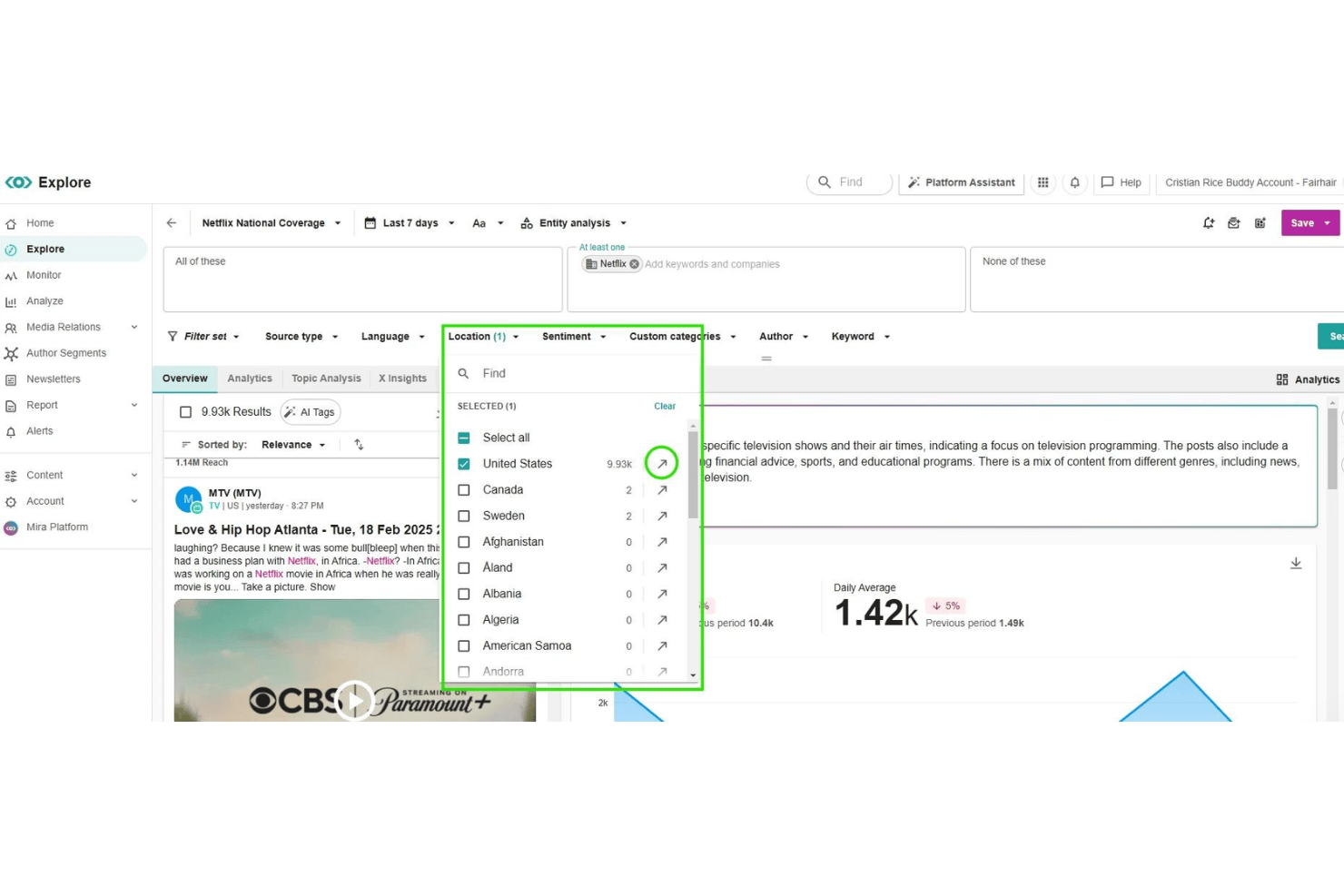The width and height of the screenshot is (1344, 896).
Task: Open the Language filter dropdown
Action: (393, 337)
